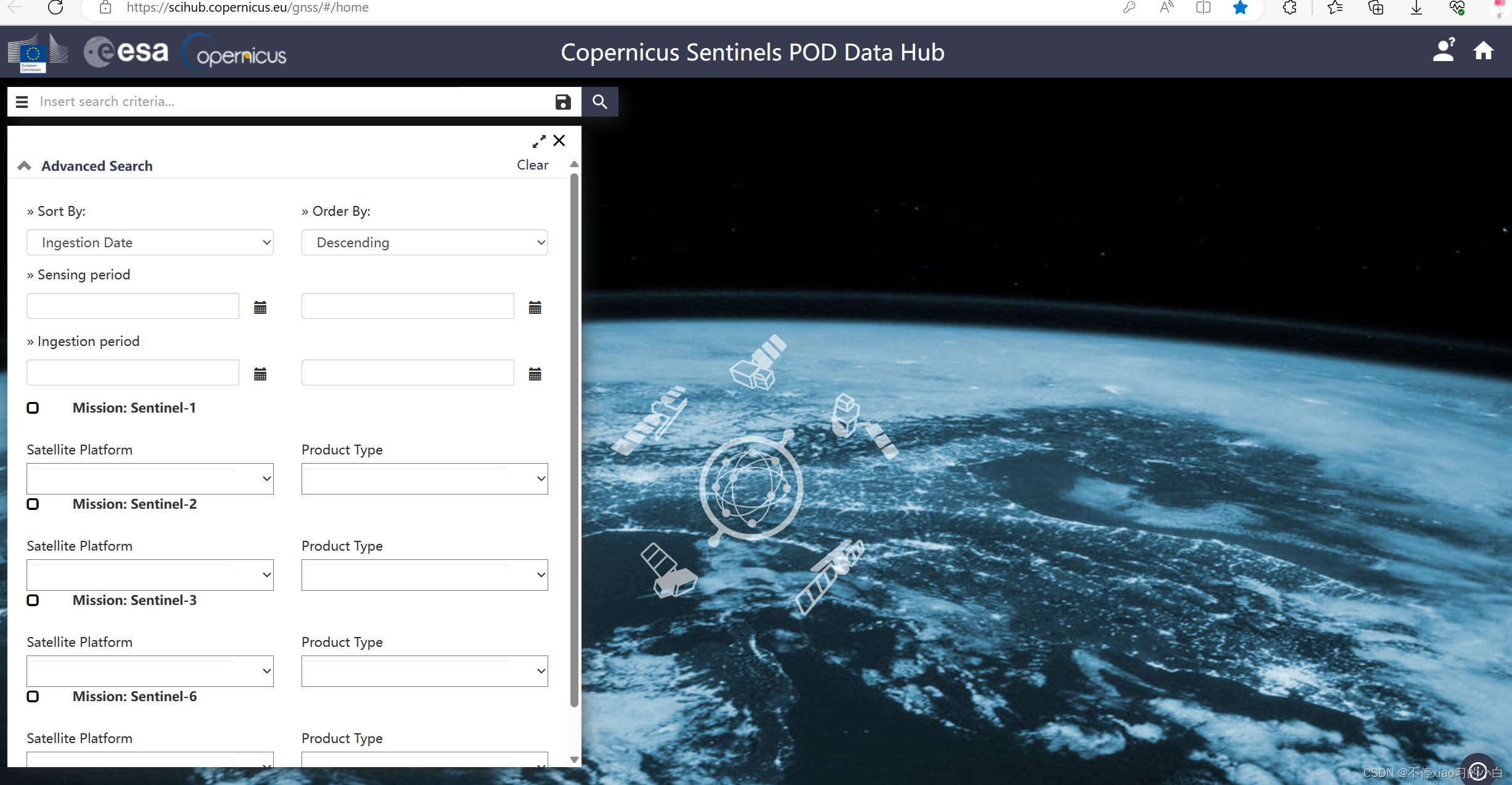Expand the Advanced Search panel to fullscreen
Viewport: 1512px width, 785px height.
click(539, 141)
